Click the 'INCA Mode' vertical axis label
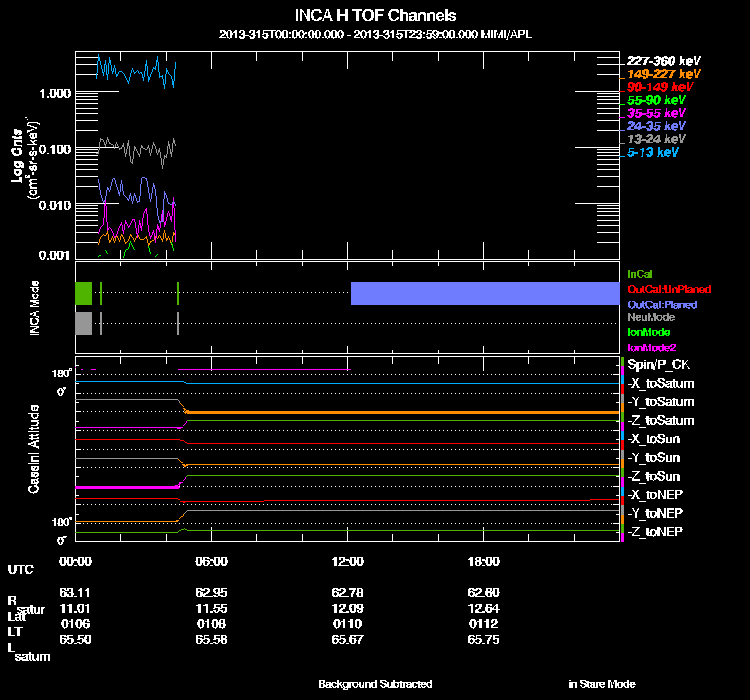 click(34, 308)
